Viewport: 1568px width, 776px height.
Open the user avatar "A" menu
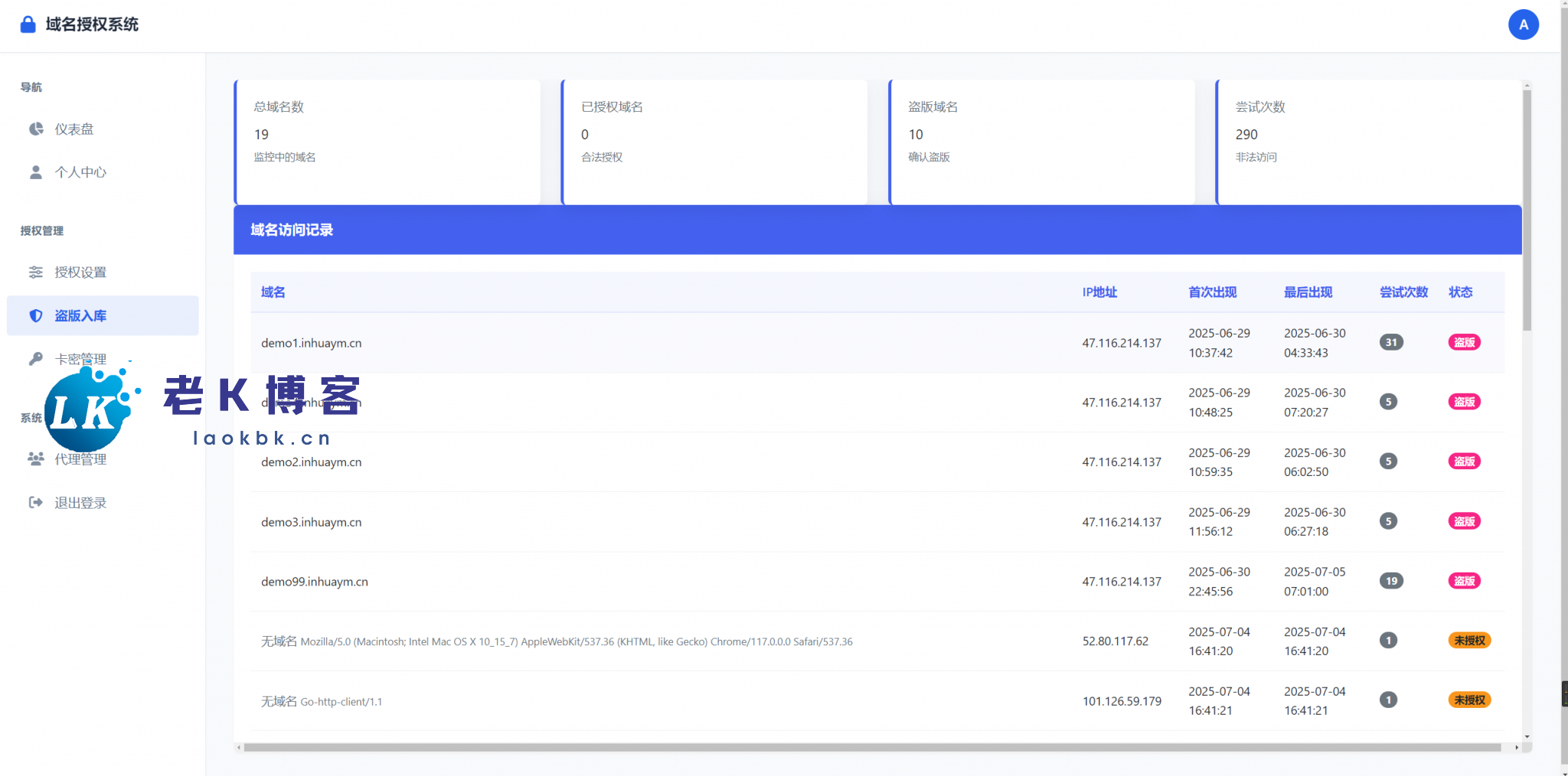coord(1523,24)
